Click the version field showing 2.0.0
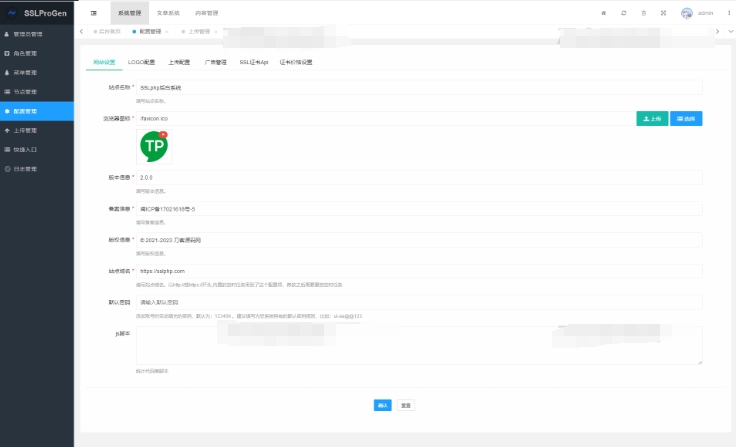This screenshot has height=447, width=736. coord(419,177)
